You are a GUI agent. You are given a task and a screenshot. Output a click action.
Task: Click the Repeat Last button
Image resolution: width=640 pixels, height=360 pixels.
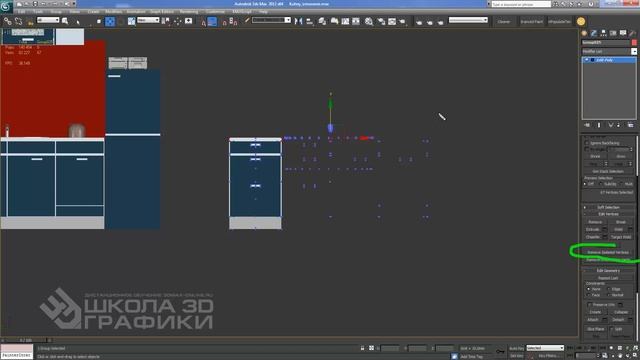pos(608,278)
